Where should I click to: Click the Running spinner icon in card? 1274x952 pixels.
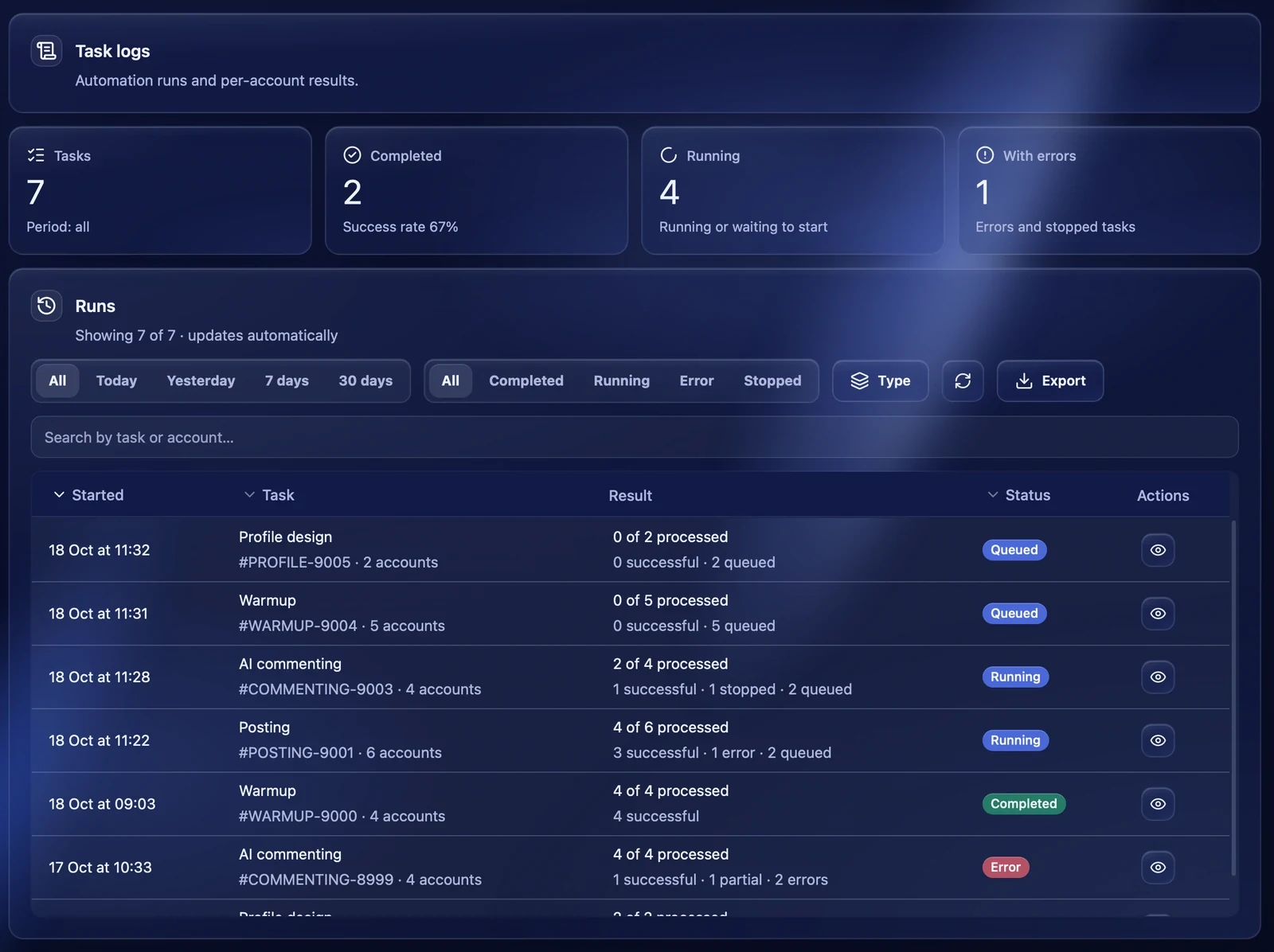coord(669,155)
